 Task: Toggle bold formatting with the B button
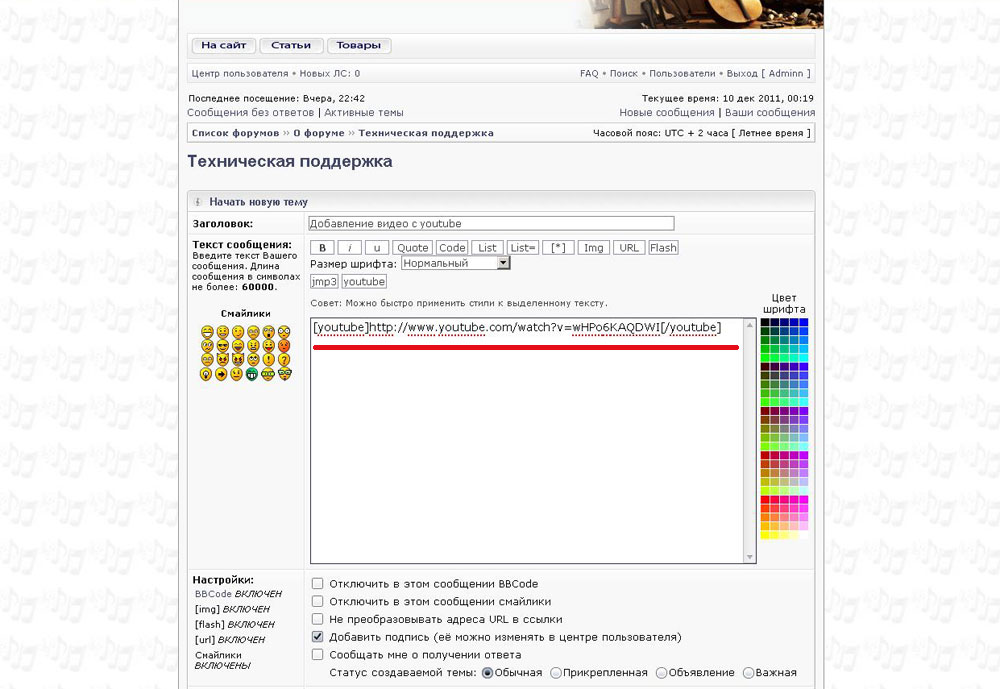coord(321,248)
